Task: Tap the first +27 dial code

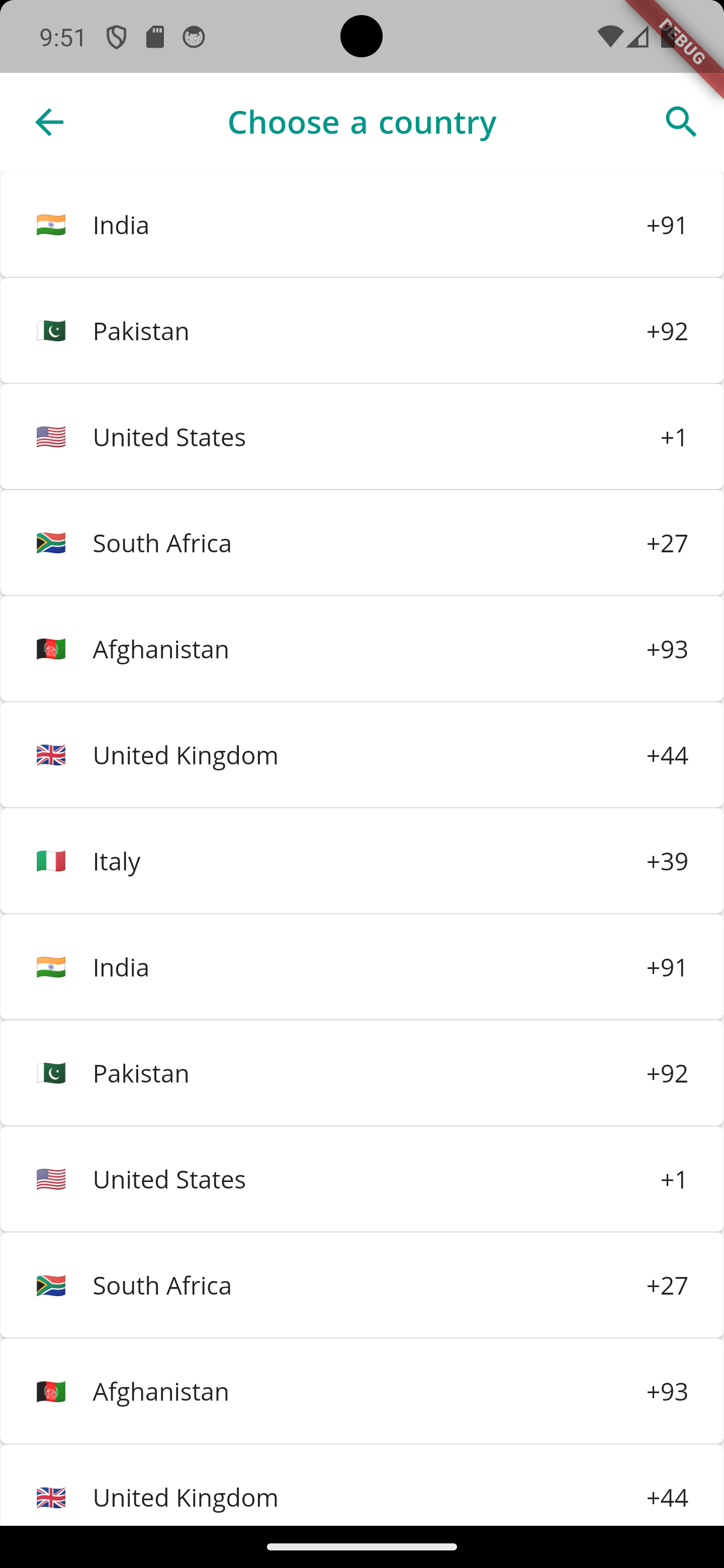Action: point(667,543)
